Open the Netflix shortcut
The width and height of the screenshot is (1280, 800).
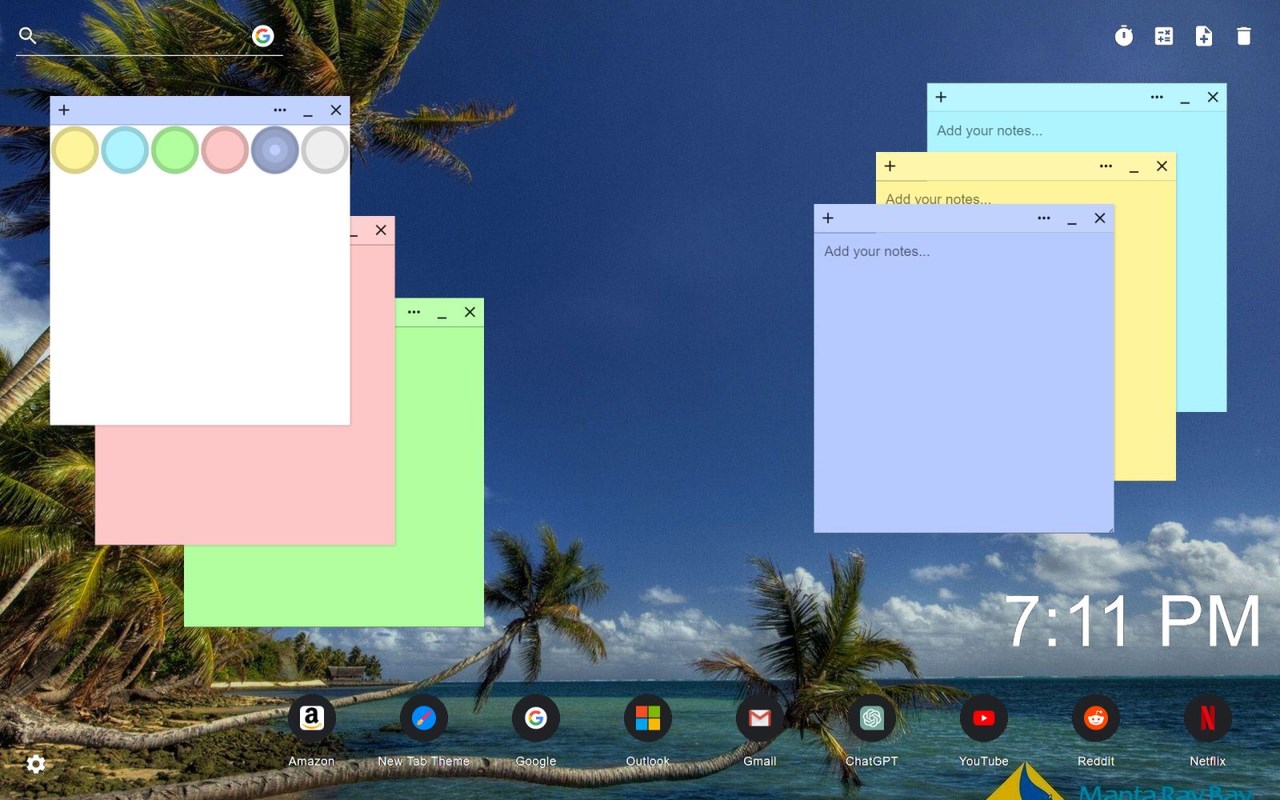(1208, 718)
